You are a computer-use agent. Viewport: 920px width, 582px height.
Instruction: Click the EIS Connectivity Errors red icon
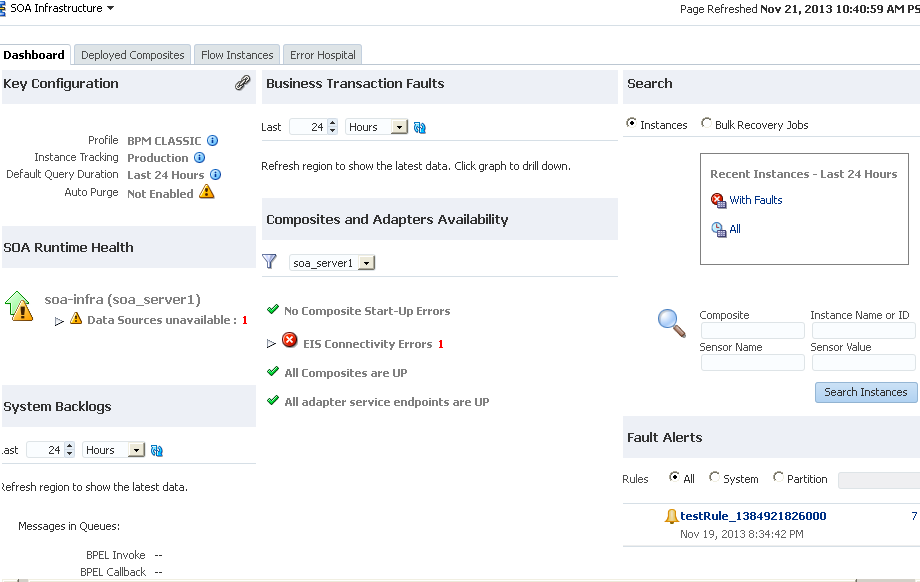click(x=290, y=341)
